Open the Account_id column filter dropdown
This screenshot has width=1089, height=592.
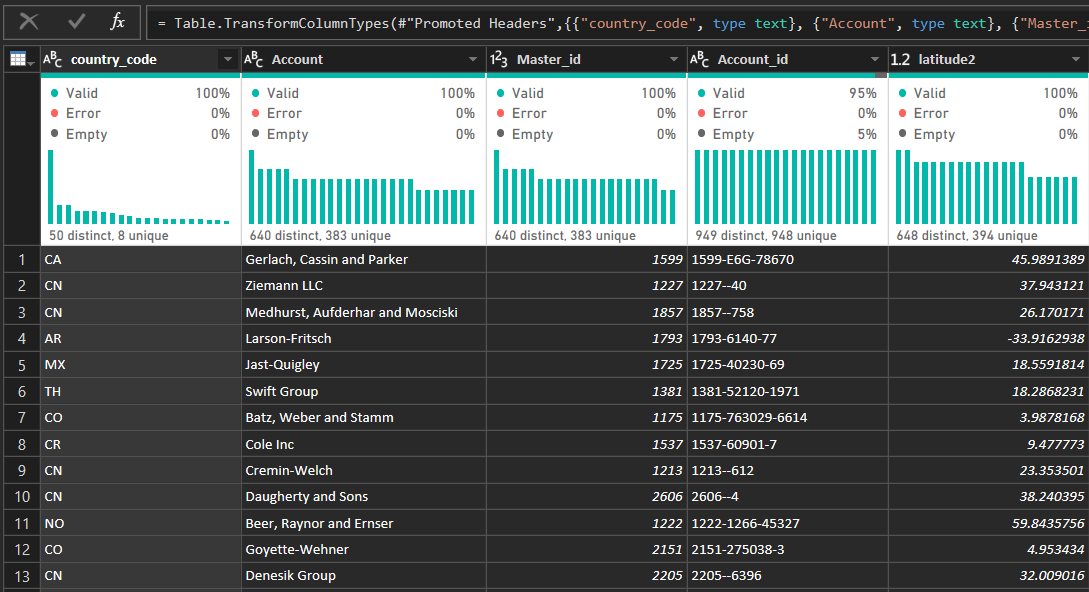coord(875,60)
